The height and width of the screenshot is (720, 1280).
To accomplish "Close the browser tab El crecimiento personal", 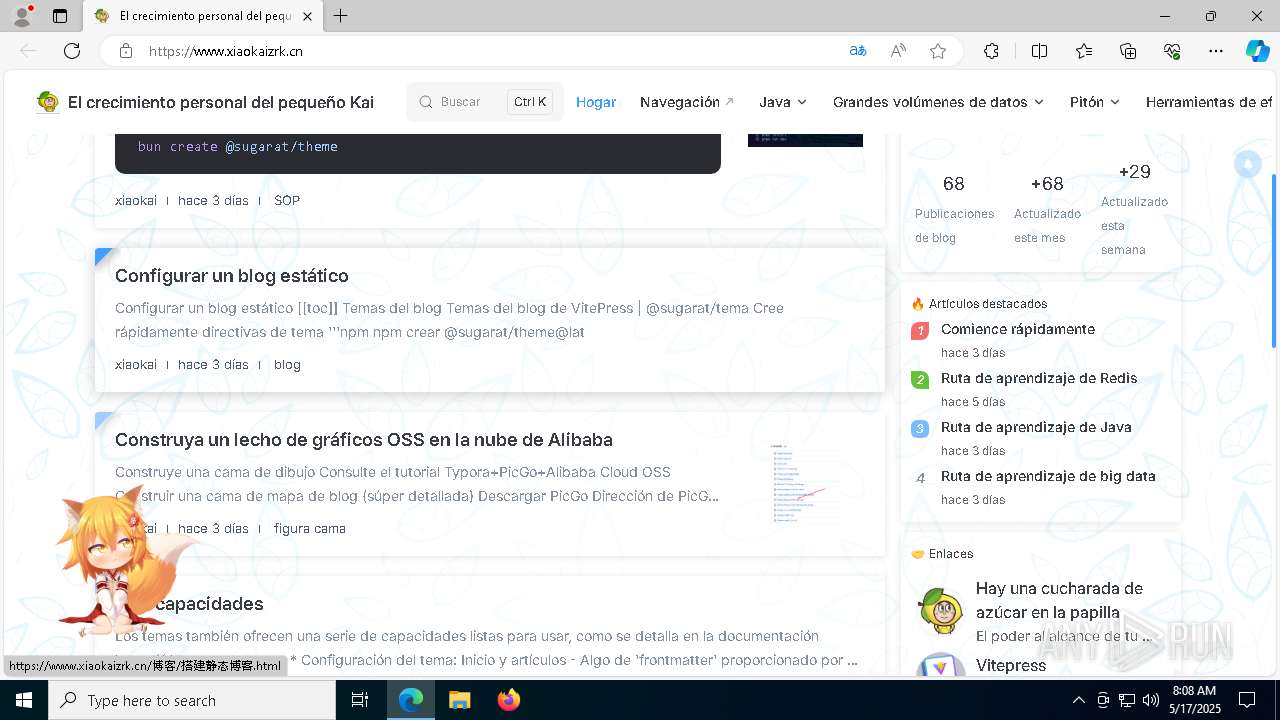I will (x=307, y=16).
